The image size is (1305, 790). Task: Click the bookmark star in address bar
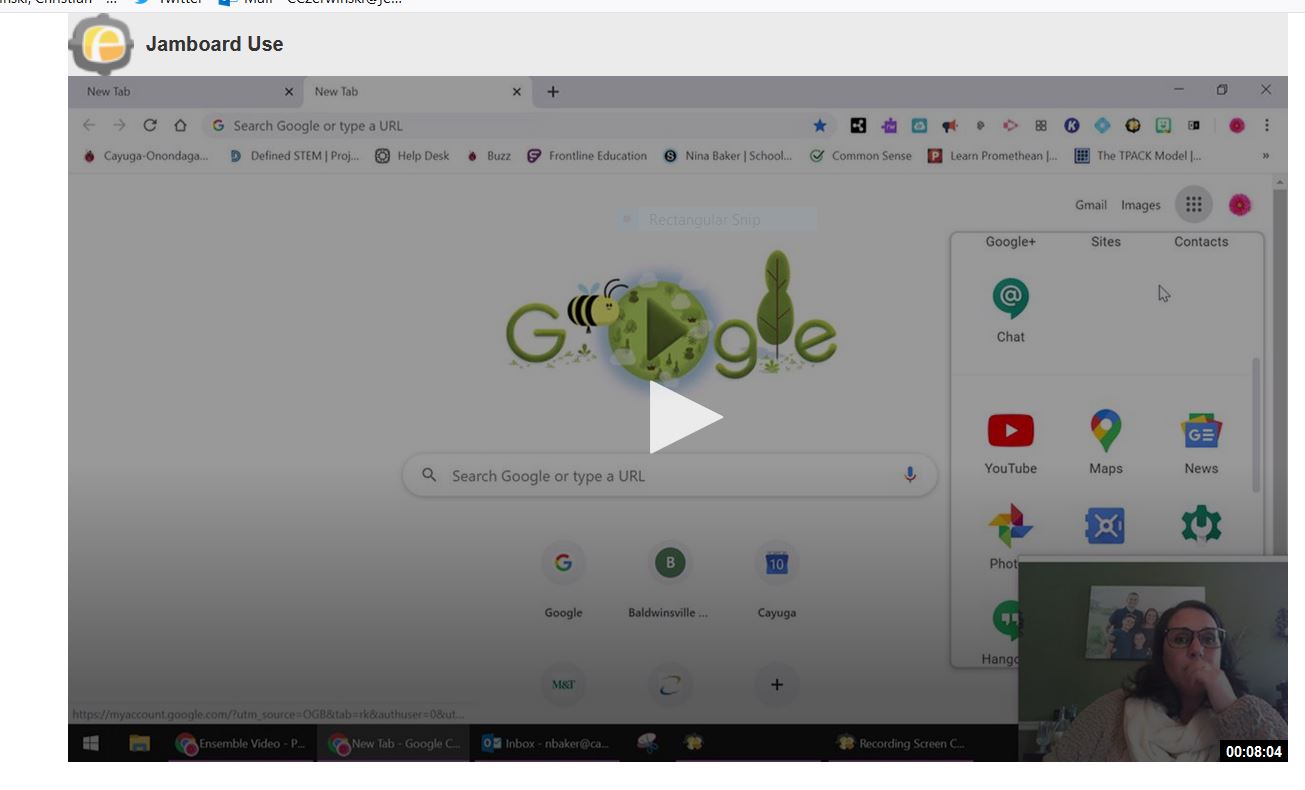coord(819,126)
